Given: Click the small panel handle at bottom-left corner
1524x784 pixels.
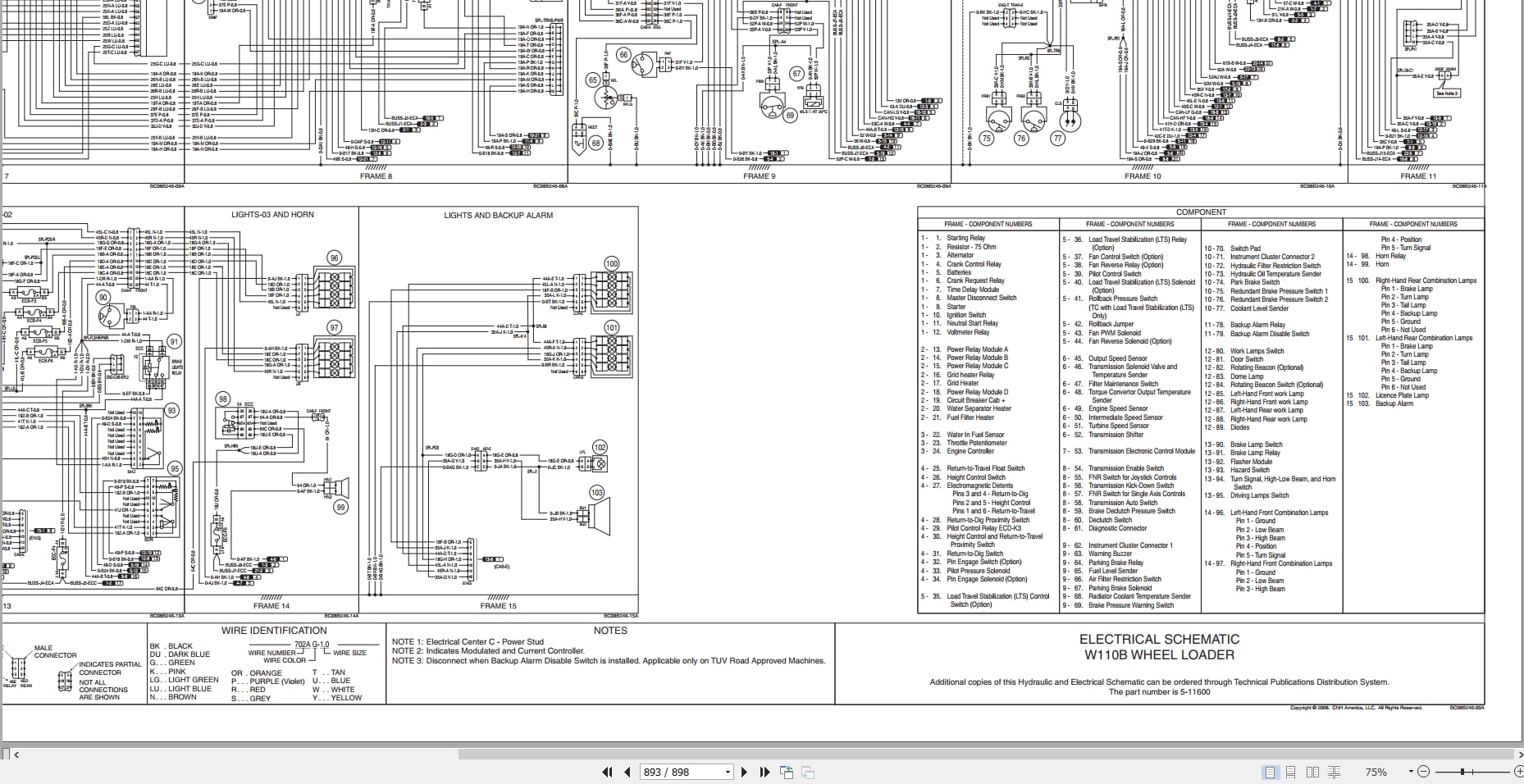Looking at the screenshot, I should pyautogui.click(x=6, y=754).
